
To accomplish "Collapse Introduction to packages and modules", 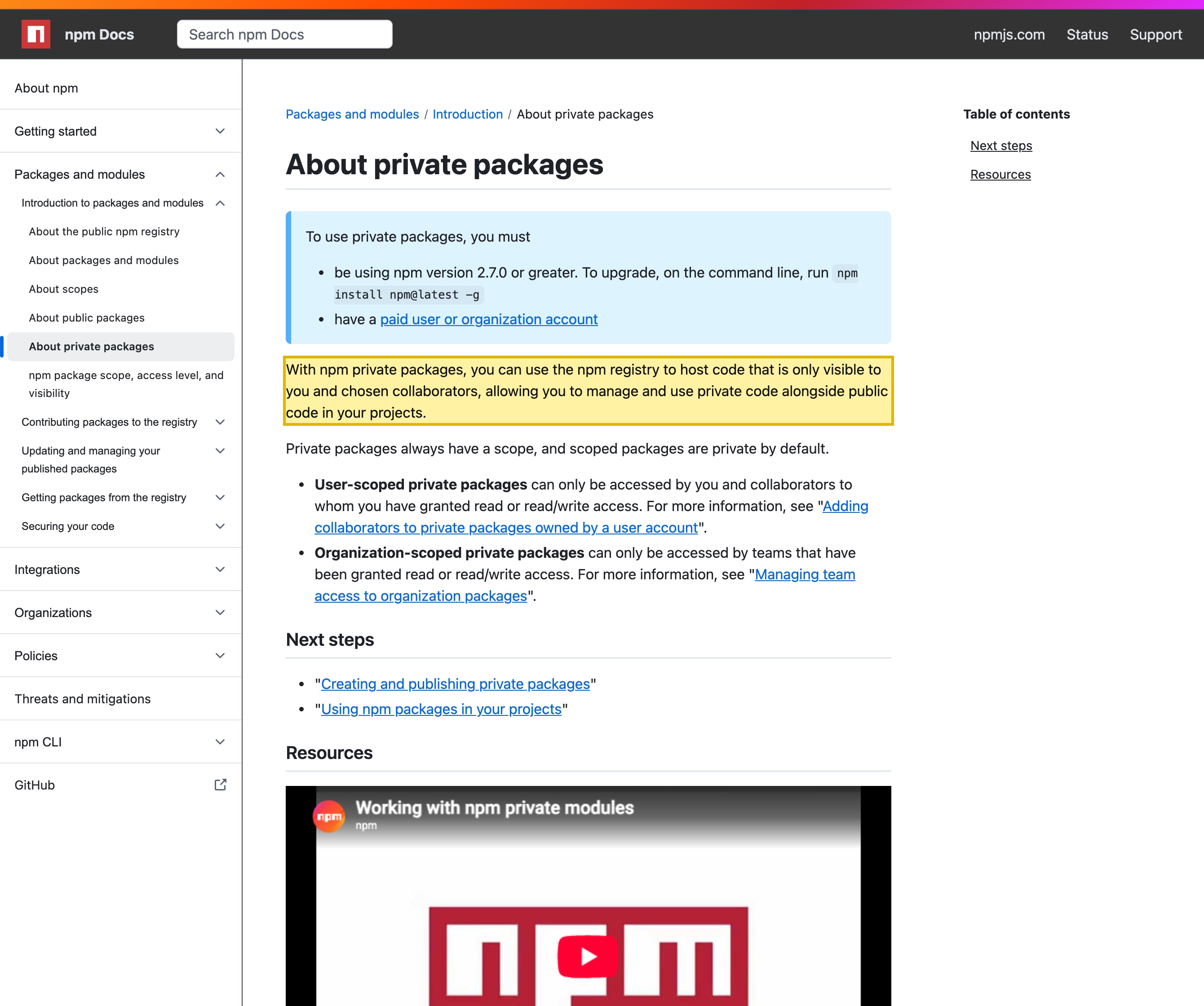I will pos(220,203).
